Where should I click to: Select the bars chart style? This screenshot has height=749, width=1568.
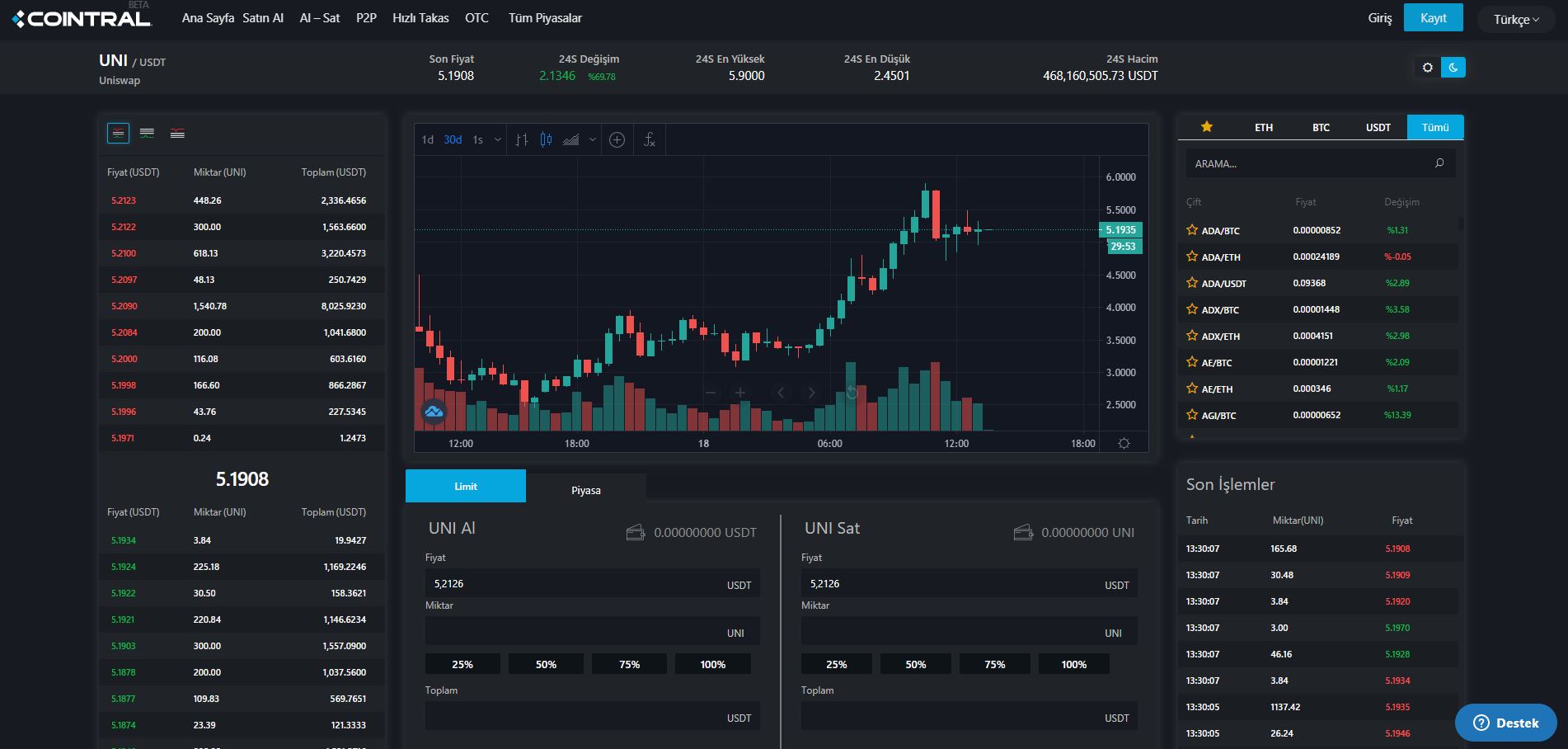[521, 139]
